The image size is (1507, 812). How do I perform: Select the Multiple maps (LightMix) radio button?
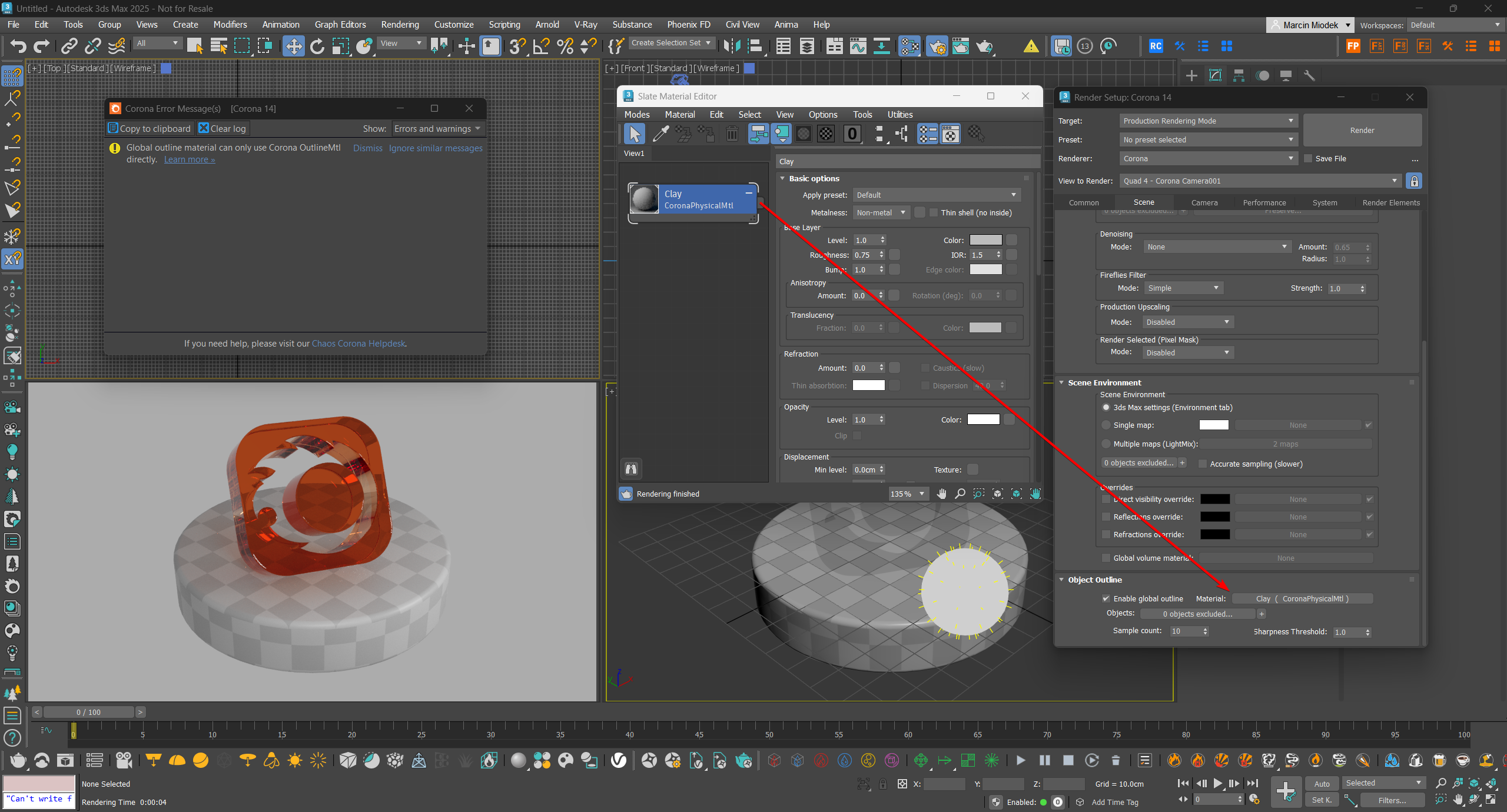click(x=1106, y=444)
